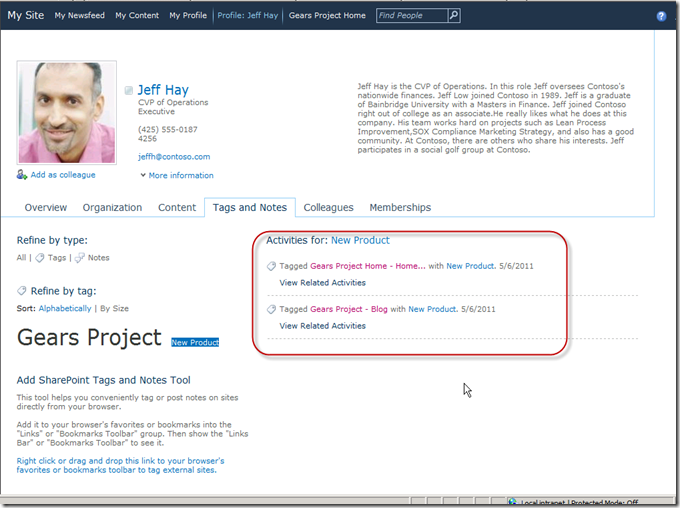Go to My Site in top navigation
Image resolution: width=680 pixels, height=508 pixels.
coord(26,15)
